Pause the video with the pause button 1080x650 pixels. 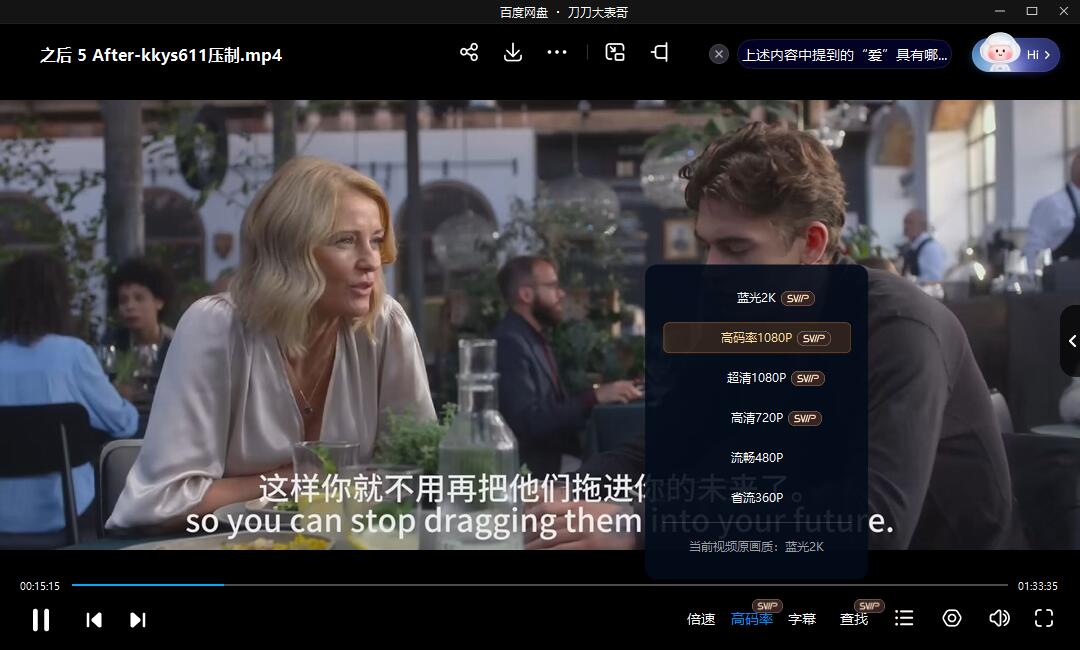(41, 620)
